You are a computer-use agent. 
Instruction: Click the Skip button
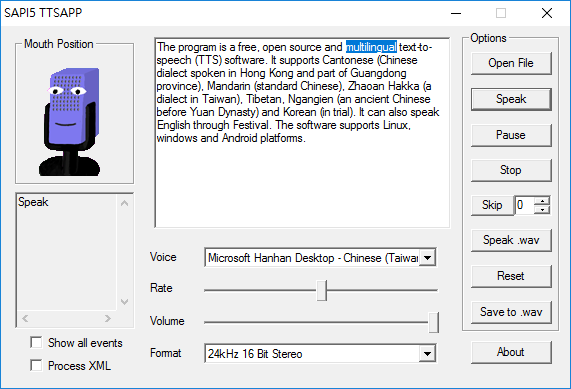[x=492, y=205]
